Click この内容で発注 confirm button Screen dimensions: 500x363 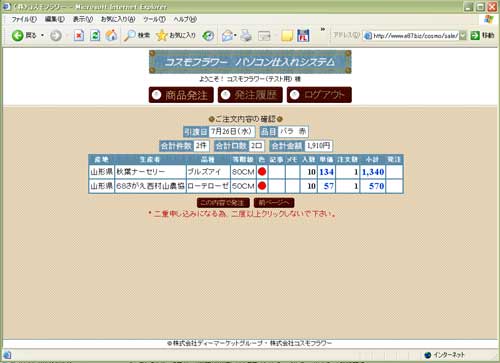point(223,203)
